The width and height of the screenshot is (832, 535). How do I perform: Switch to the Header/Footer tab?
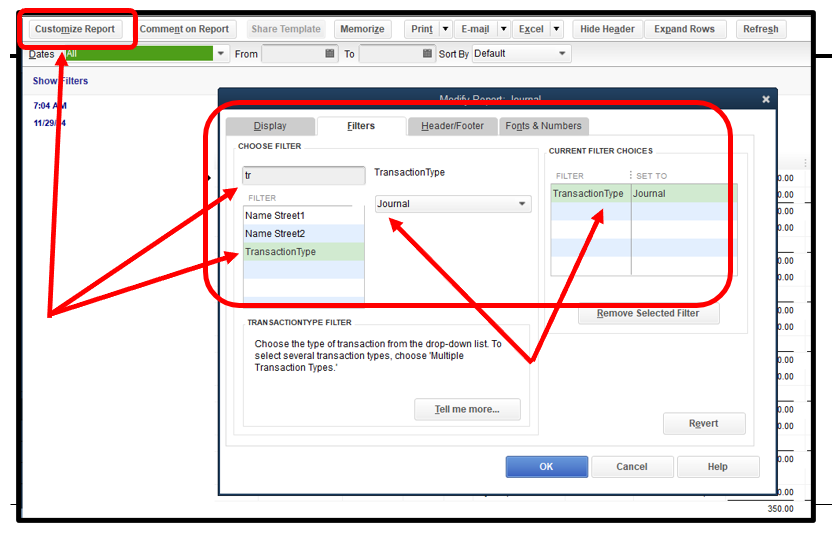[453, 126]
